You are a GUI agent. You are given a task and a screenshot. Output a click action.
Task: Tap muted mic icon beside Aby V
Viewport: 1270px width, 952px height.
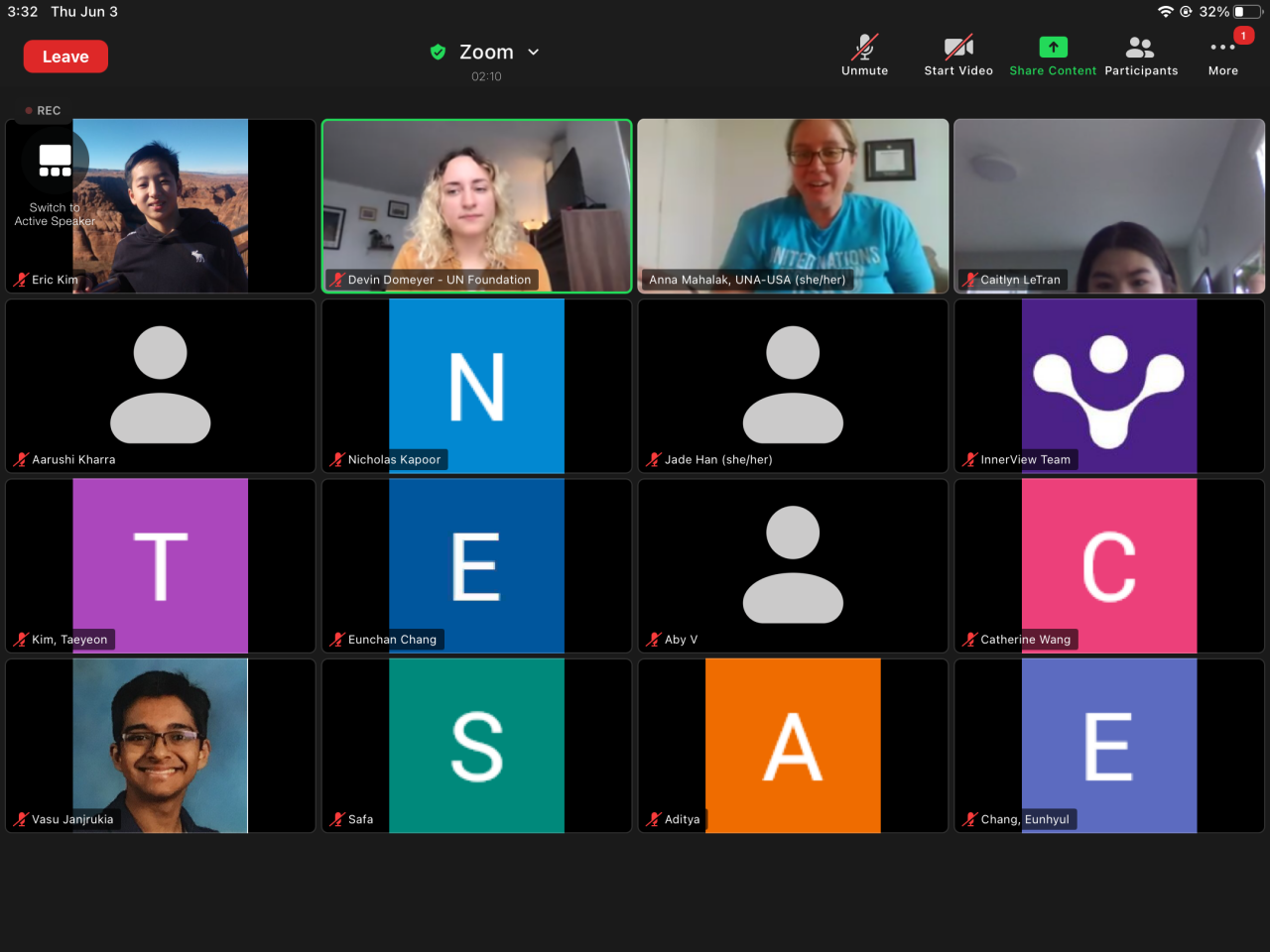point(654,640)
